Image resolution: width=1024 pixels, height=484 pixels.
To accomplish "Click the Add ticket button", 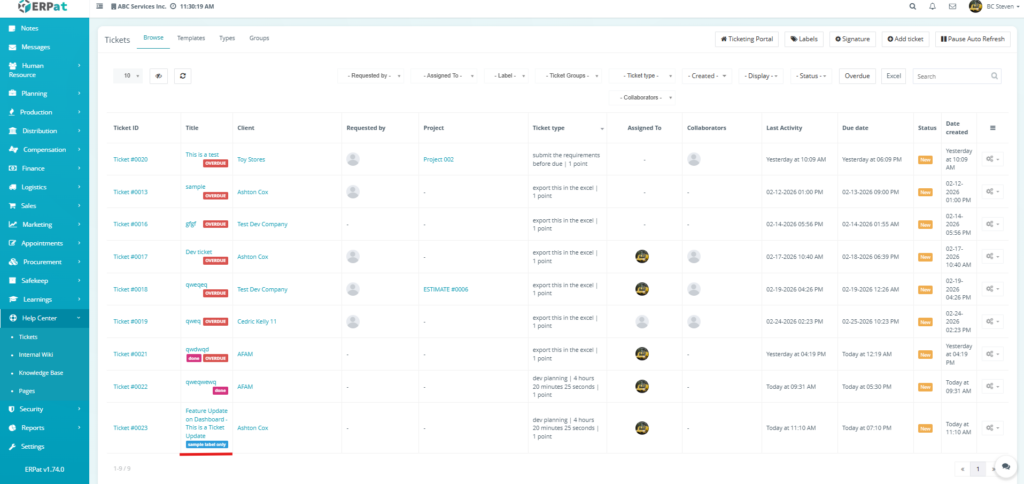I will point(906,39).
